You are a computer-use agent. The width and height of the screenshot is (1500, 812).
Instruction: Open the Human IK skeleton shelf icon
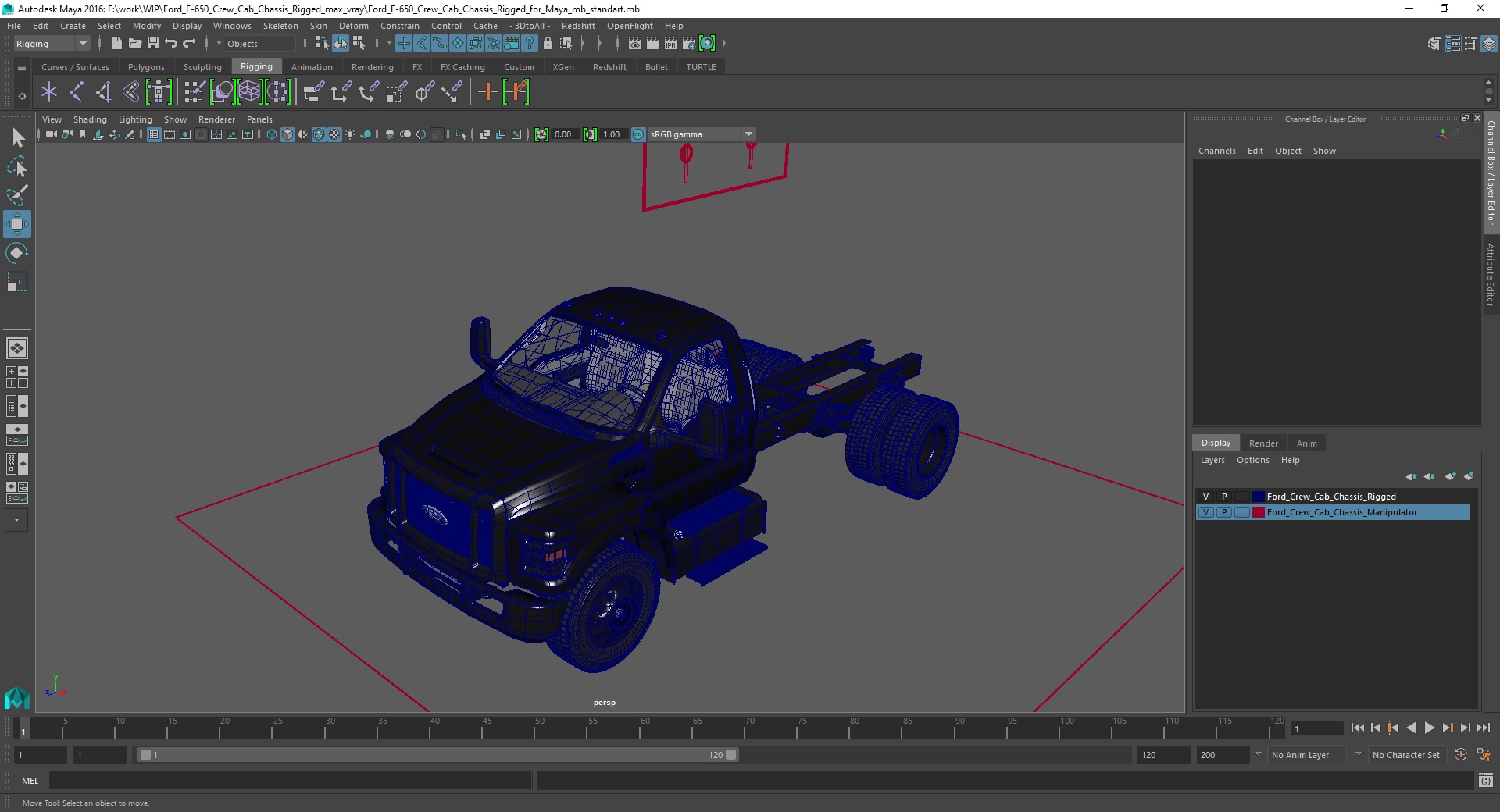click(159, 92)
